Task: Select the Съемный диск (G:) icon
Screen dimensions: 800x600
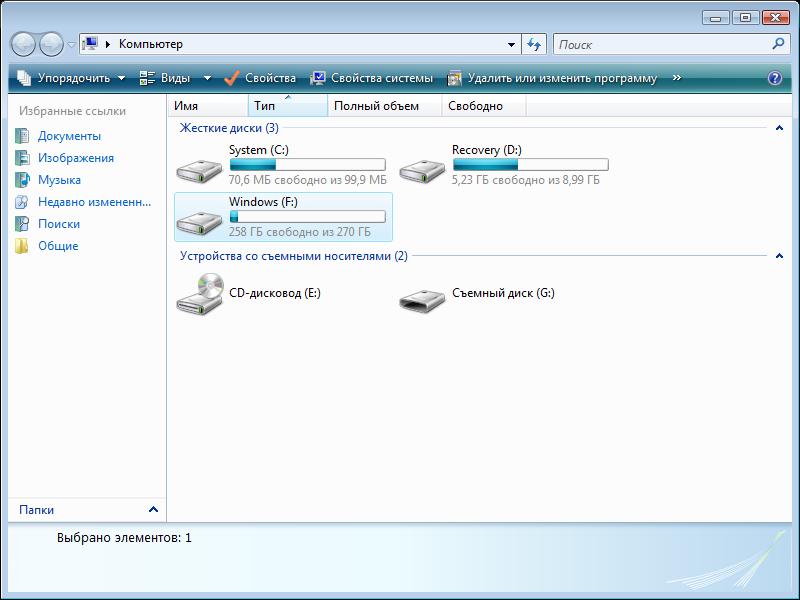Action: [x=422, y=301]
